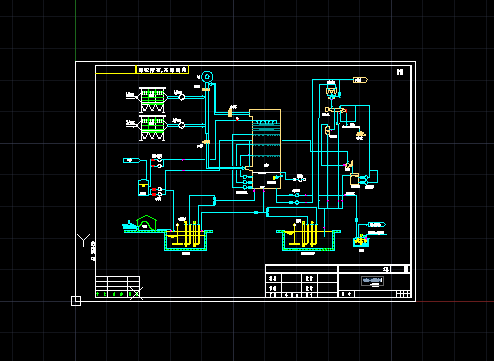The height and width of the screenshot is (361, 494).
Task: Click the cyan arrow-shaped tag on the left
Action: (132, 161)
